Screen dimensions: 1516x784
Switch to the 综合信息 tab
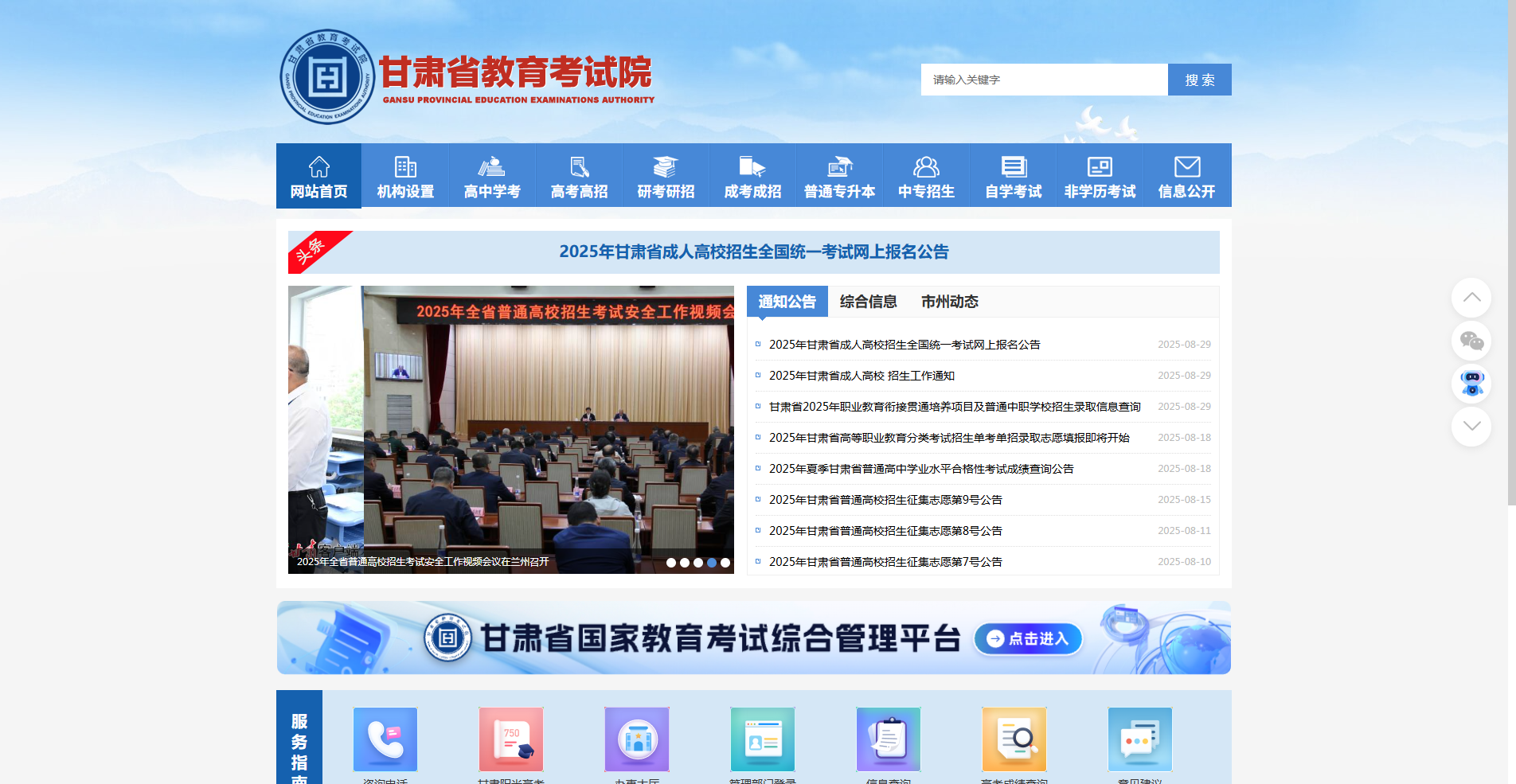point(868,302)
